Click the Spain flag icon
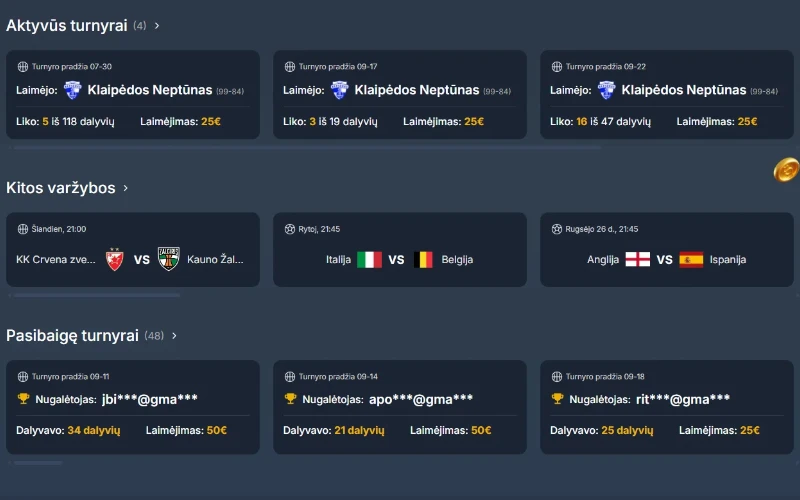 (x=691, y=259)
